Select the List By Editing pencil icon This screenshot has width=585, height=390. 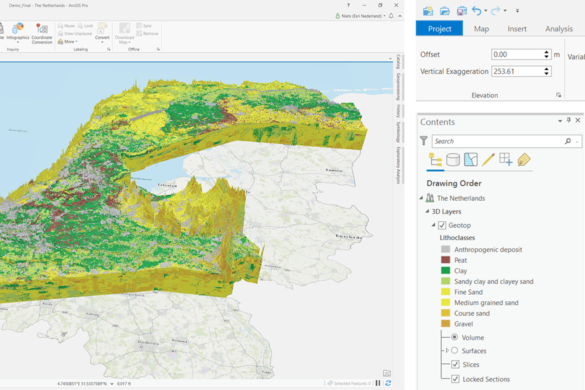tap(488, 160)
